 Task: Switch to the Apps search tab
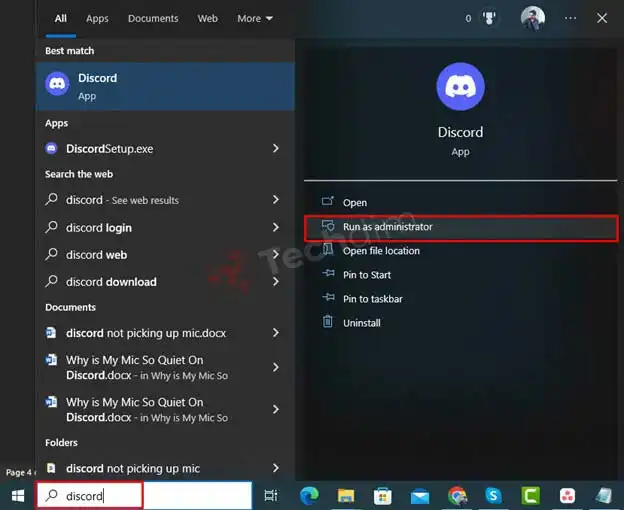[x=97, y=19]
